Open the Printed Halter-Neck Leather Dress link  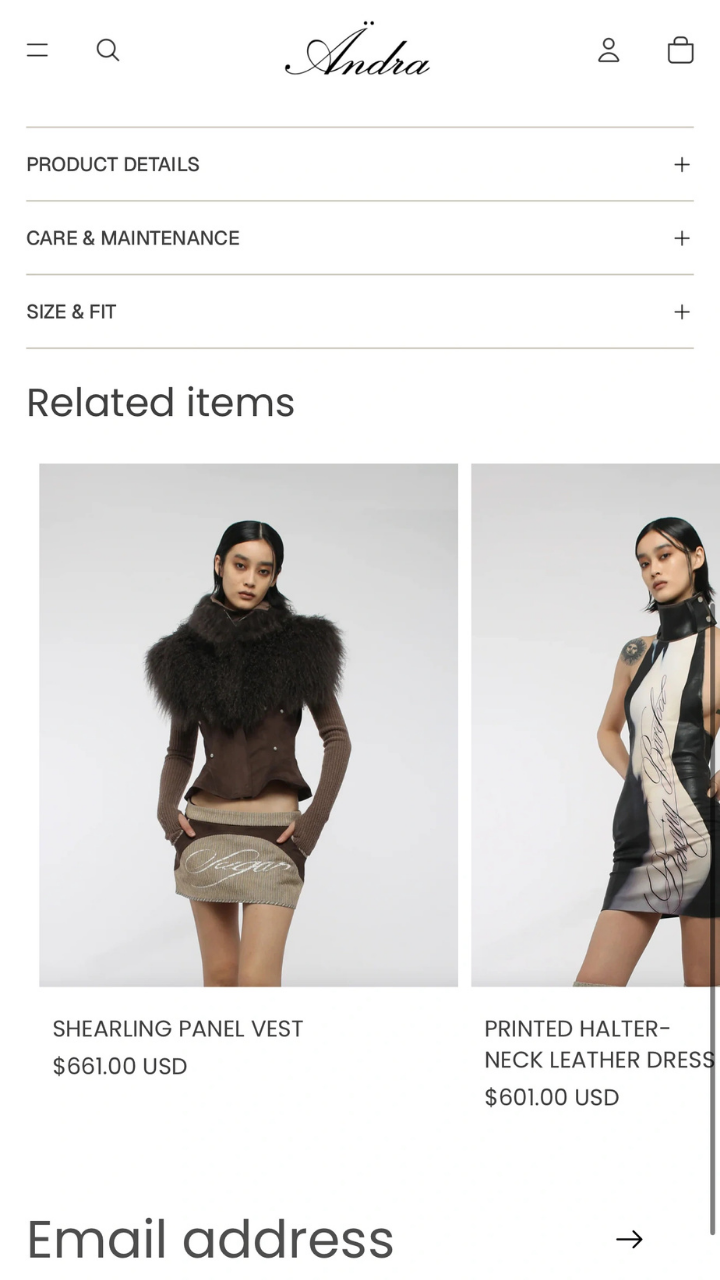(x=600, y=1044)
